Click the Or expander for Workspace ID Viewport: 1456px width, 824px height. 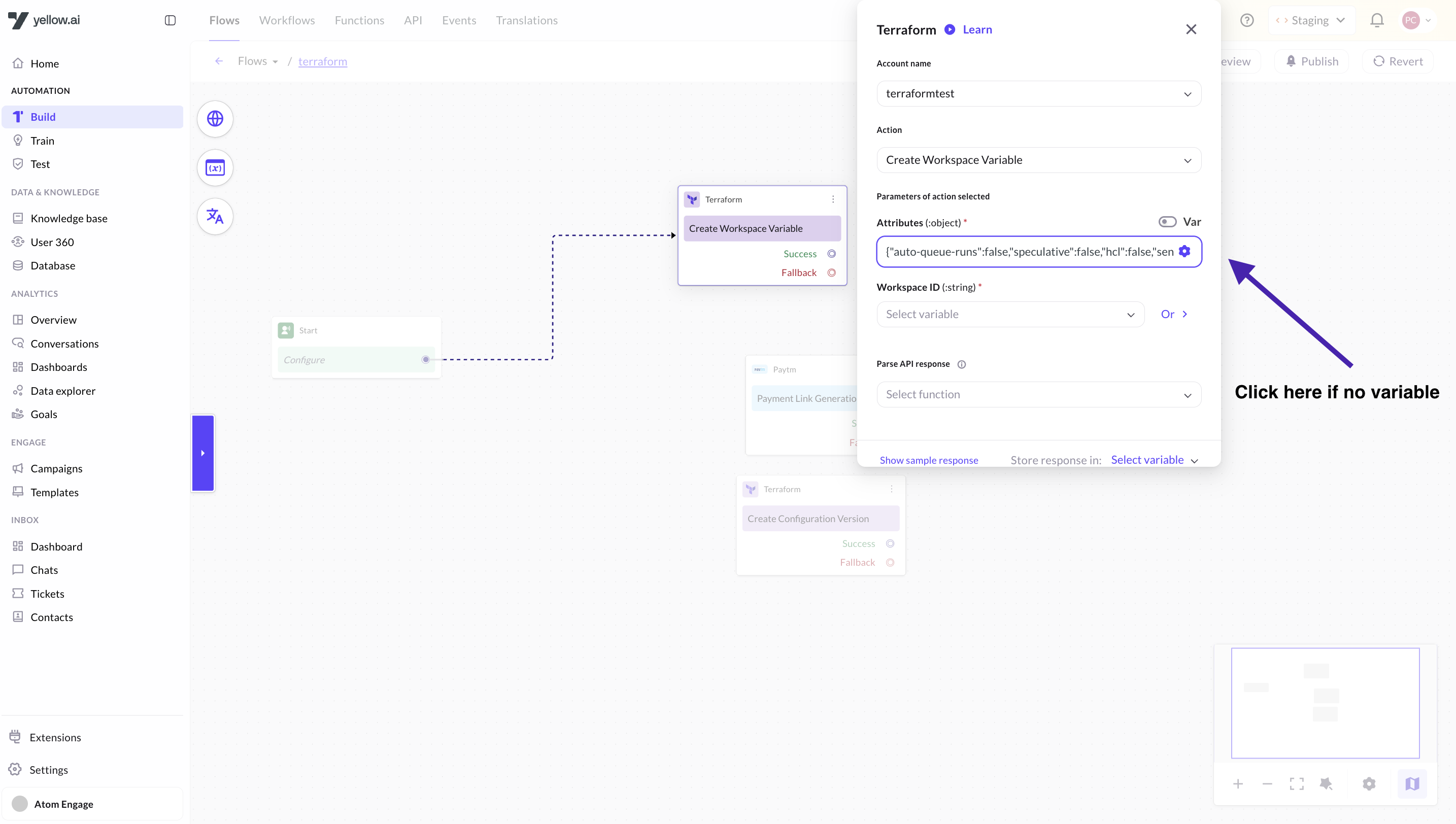(1174, 314)
